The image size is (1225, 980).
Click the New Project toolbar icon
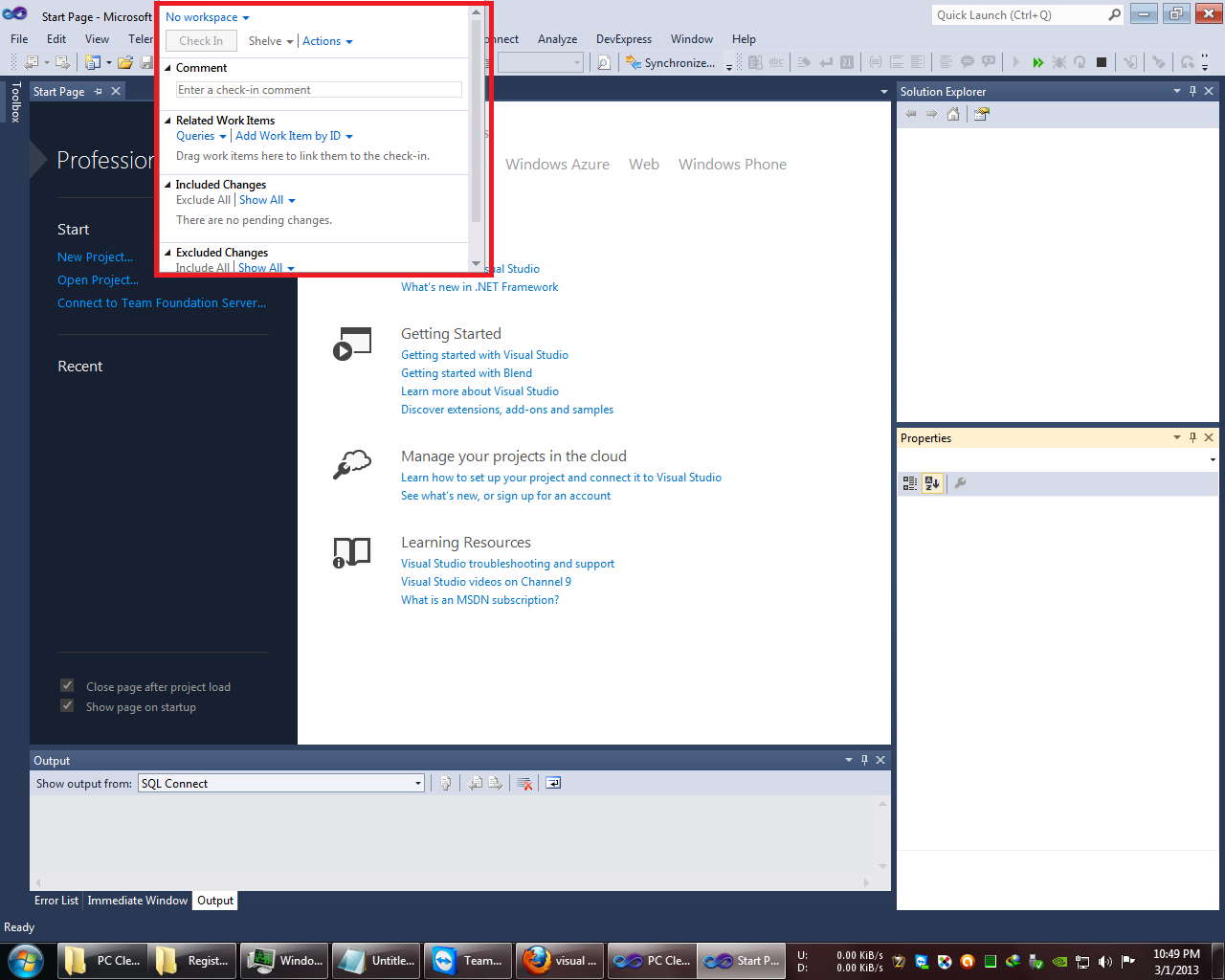(x=93, y=62)
